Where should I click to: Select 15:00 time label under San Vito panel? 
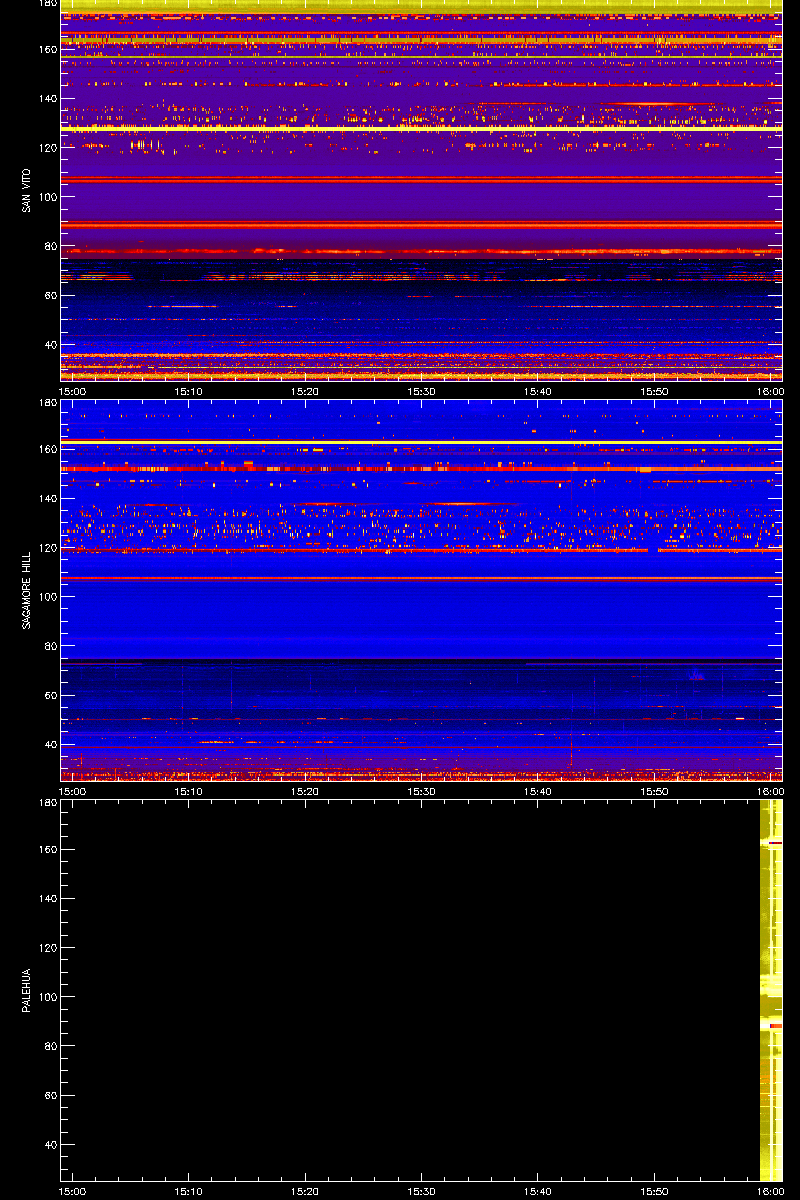[x=73, y=391]
